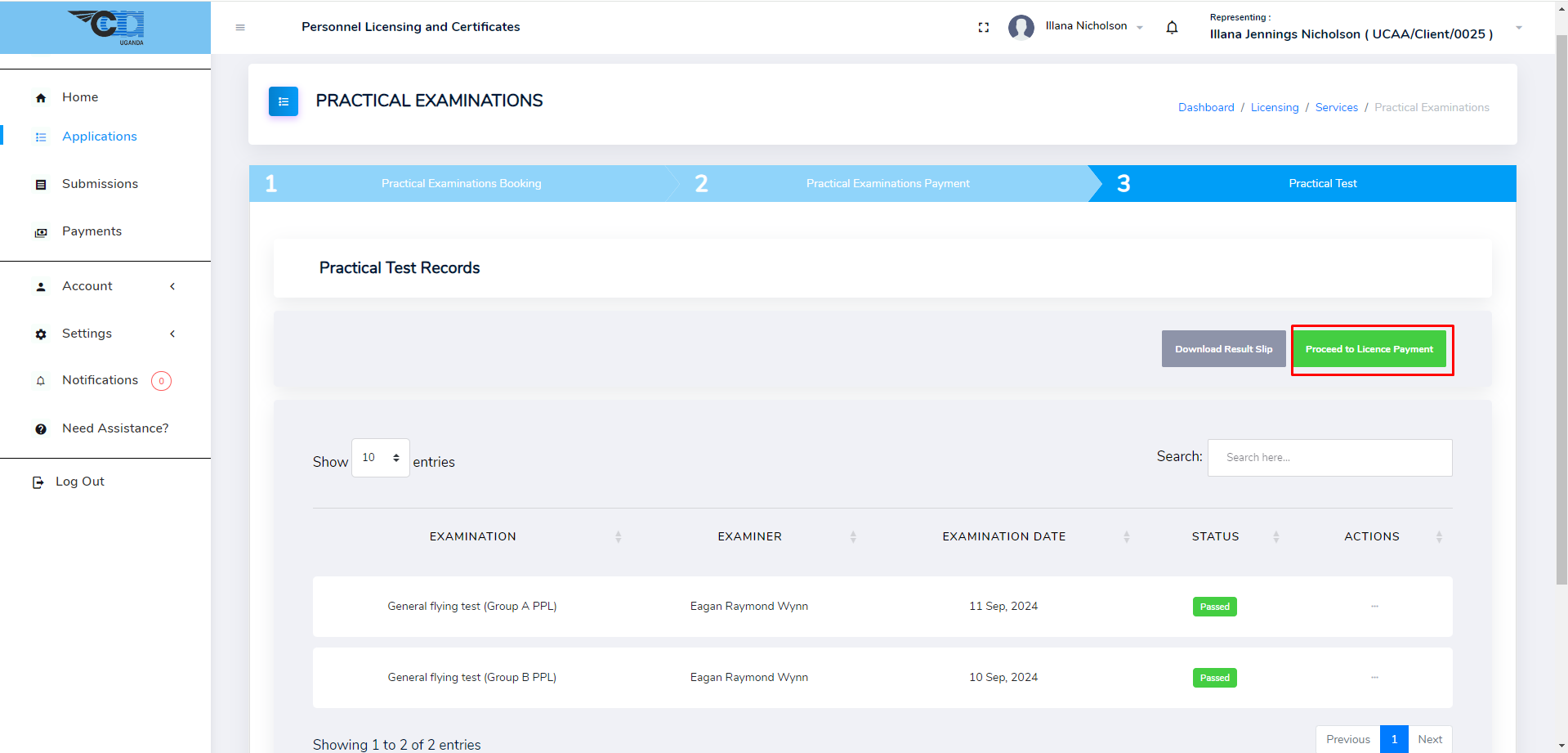This screenshot has width=1568, height=753.
Task: Click the hamburger menu toggle icon
Action: click(x=240, y=28)
